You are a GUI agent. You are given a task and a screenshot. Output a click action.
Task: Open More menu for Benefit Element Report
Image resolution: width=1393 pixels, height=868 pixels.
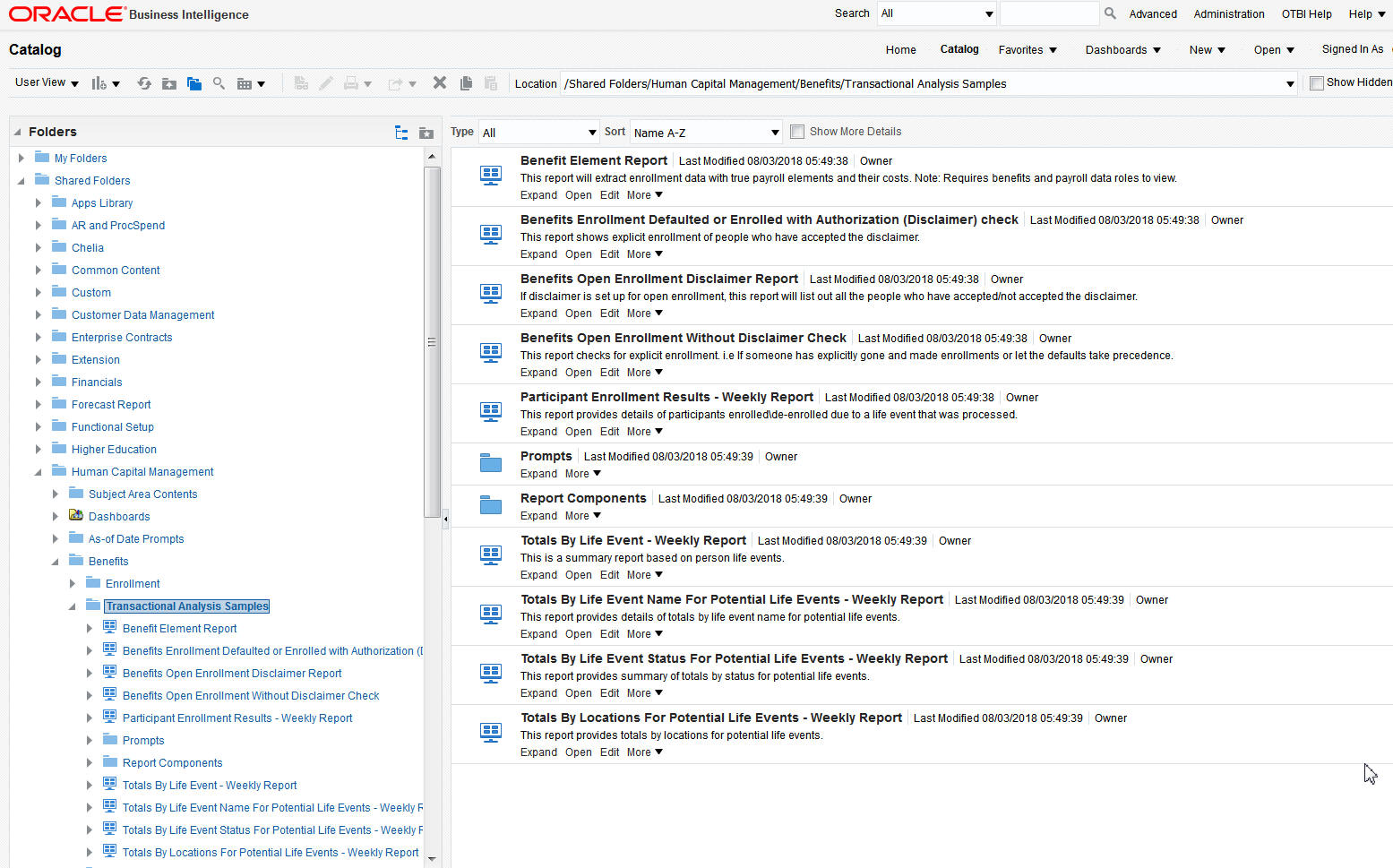coord(645,195)
